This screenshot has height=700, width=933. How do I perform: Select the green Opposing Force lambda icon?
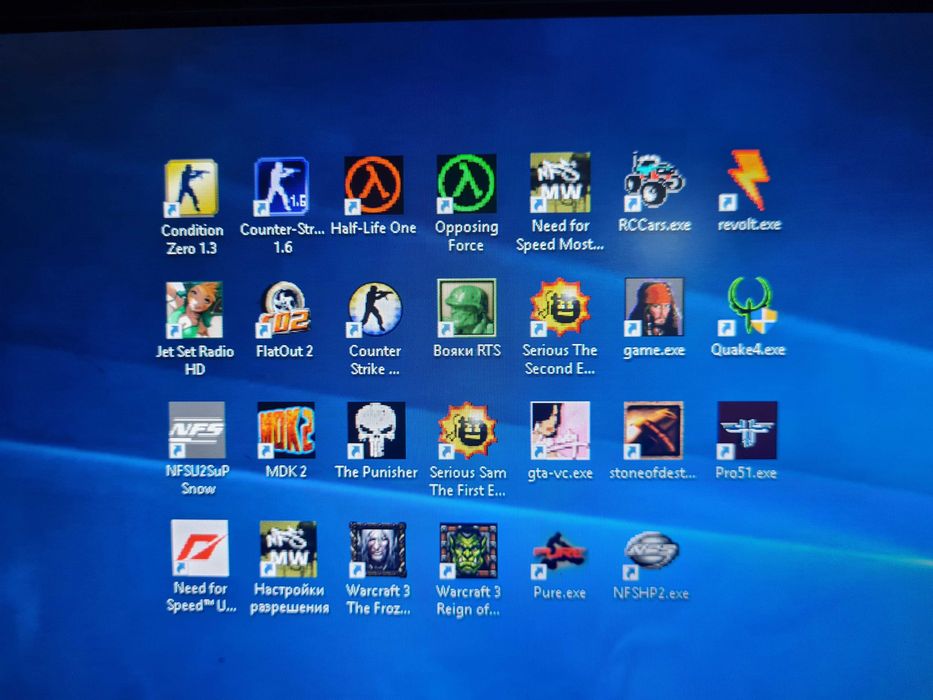tap(466, 184)
